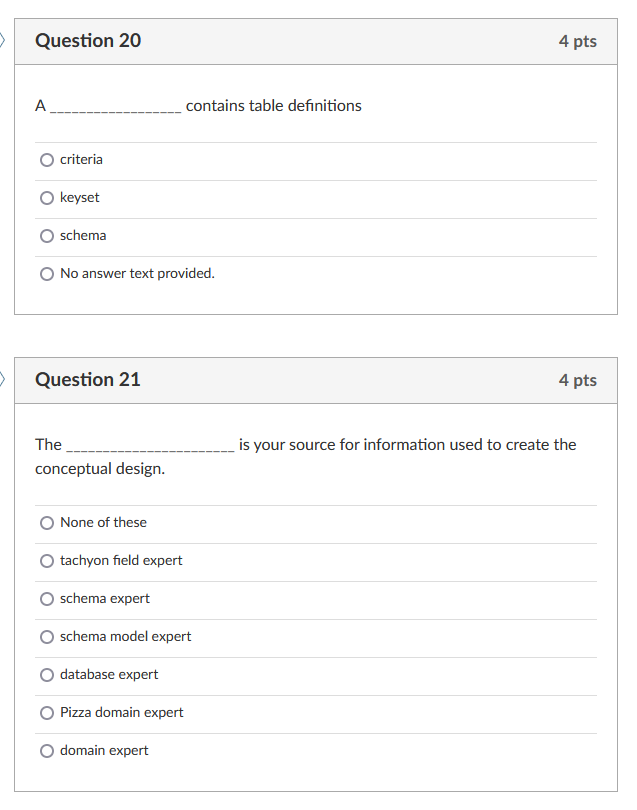The image size is (637, 810).
Task: Click the arrow marker beside Question 21
Action: coord(4,379)
